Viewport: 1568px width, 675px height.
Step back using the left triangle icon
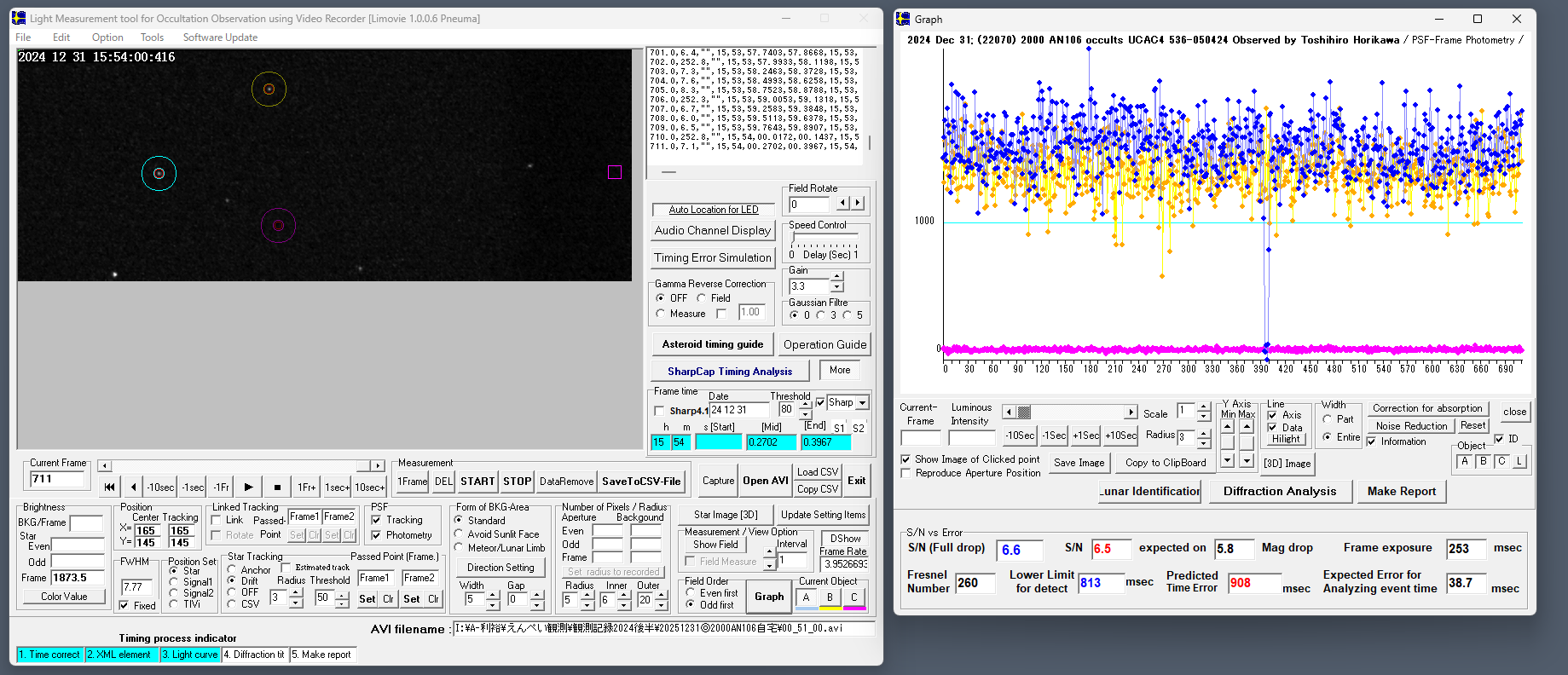(133, 487)
